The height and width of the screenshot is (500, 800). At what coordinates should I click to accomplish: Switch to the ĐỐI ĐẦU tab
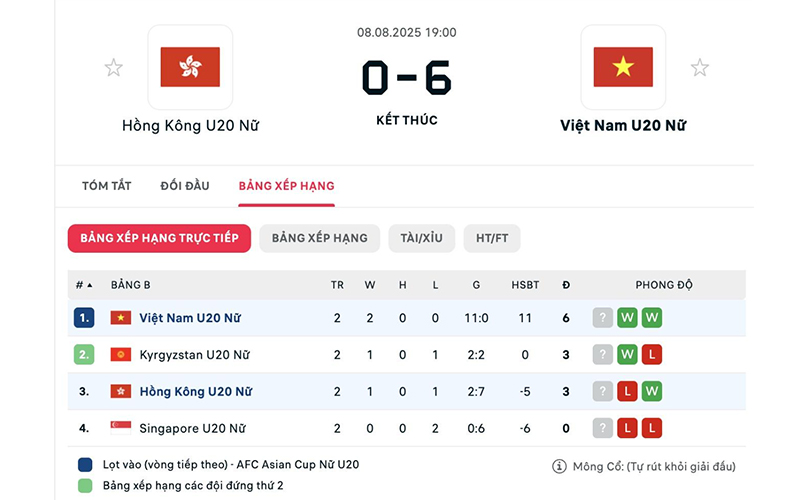pyautogui.click(x=185, y=186)
